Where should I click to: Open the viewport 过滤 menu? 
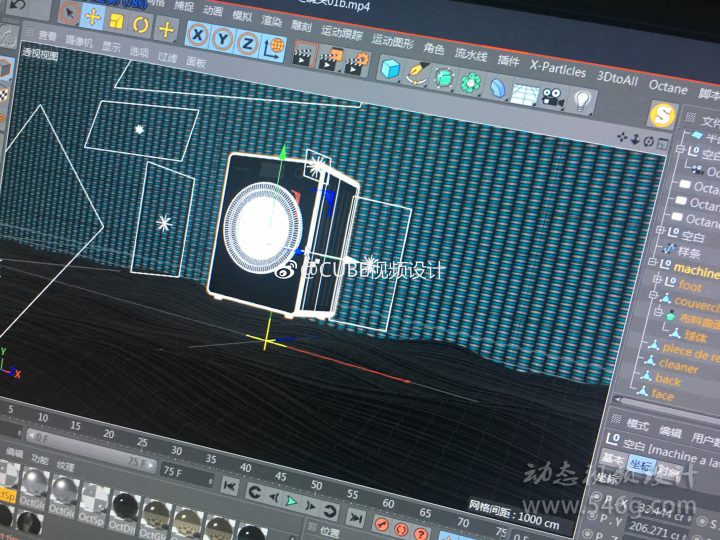tap(167, 57)
